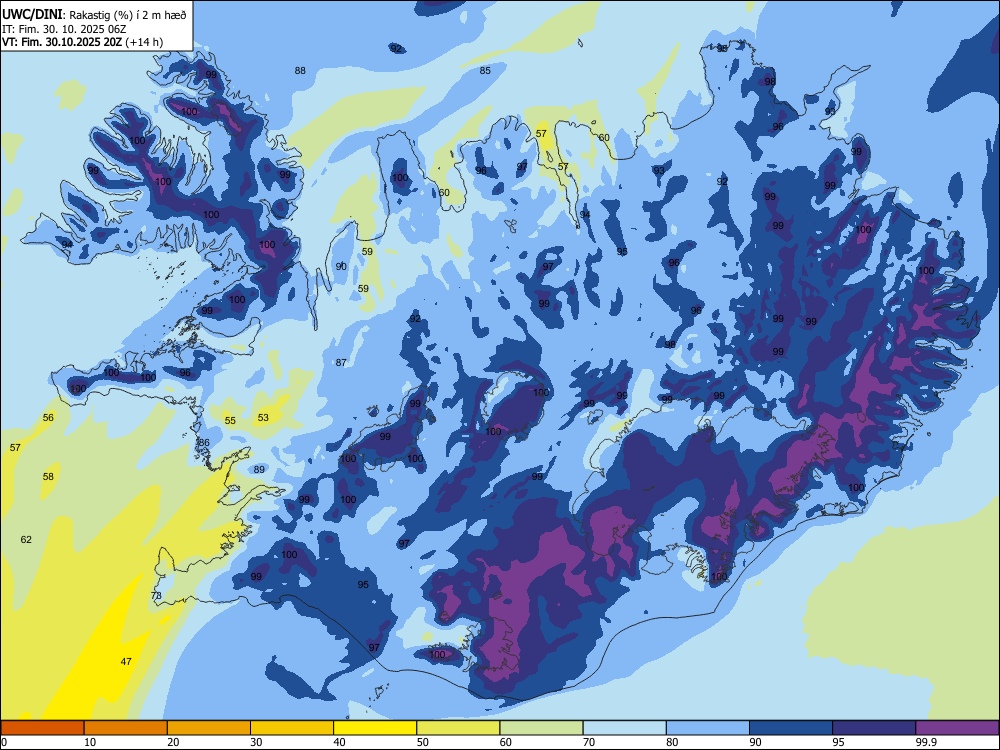
Task: Click the dark orange 0–10 legend swatch
Action: click(x=43, y=728)
